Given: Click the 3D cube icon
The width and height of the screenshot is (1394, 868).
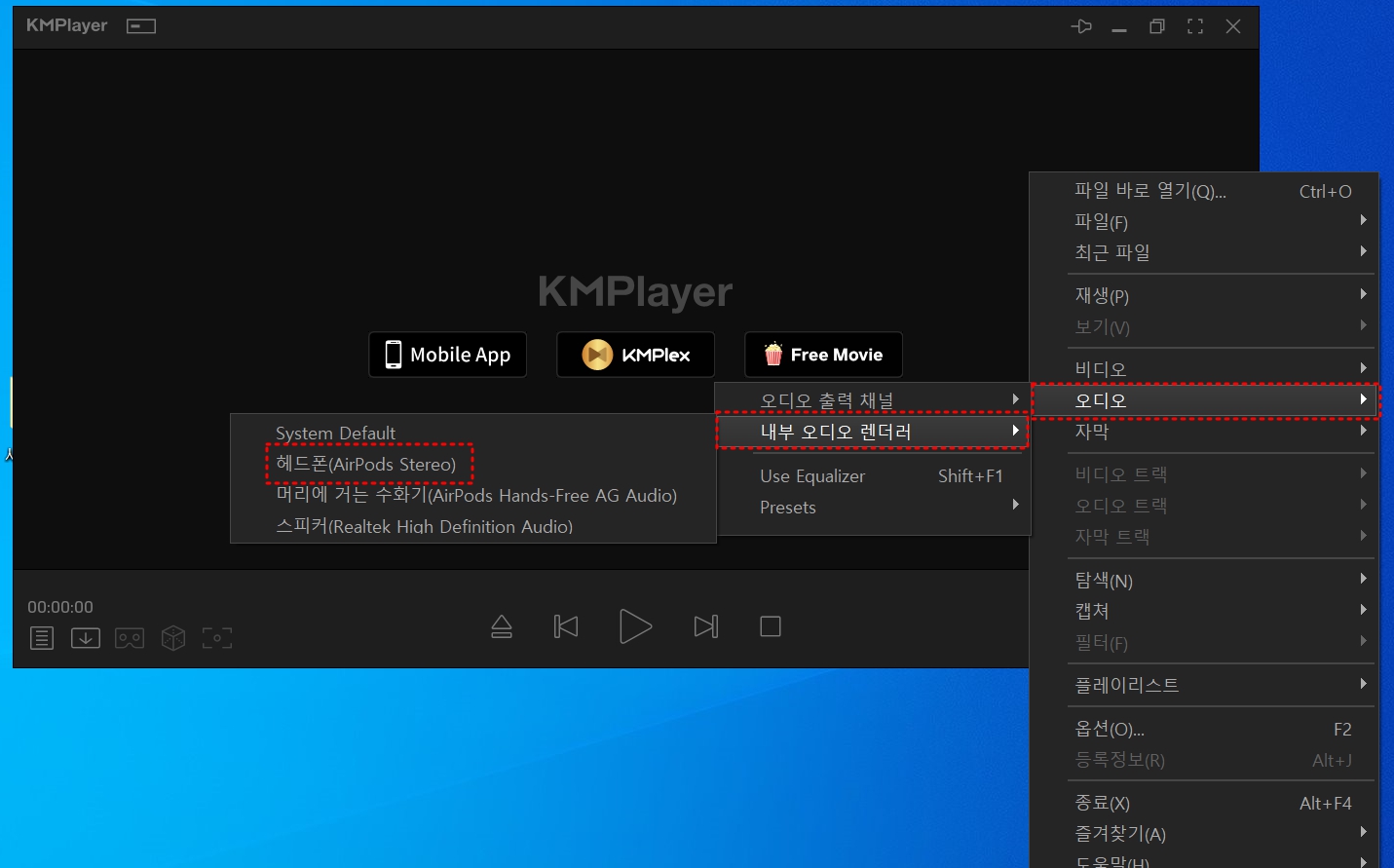Looking at the screenshot, I should click(173, 638).
